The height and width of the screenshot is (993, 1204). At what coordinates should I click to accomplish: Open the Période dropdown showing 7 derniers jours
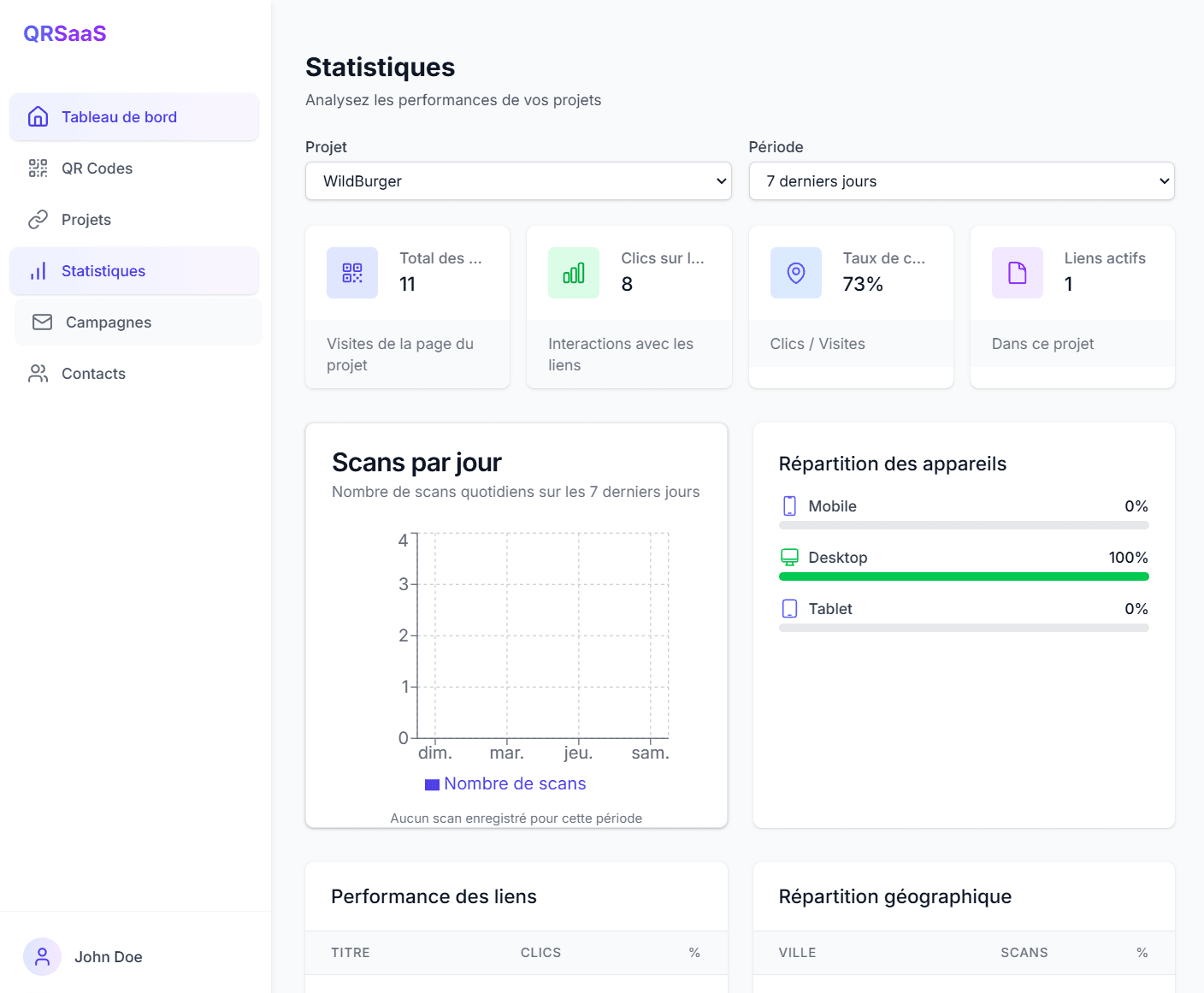pyautogui.click(x=961, y=181)
